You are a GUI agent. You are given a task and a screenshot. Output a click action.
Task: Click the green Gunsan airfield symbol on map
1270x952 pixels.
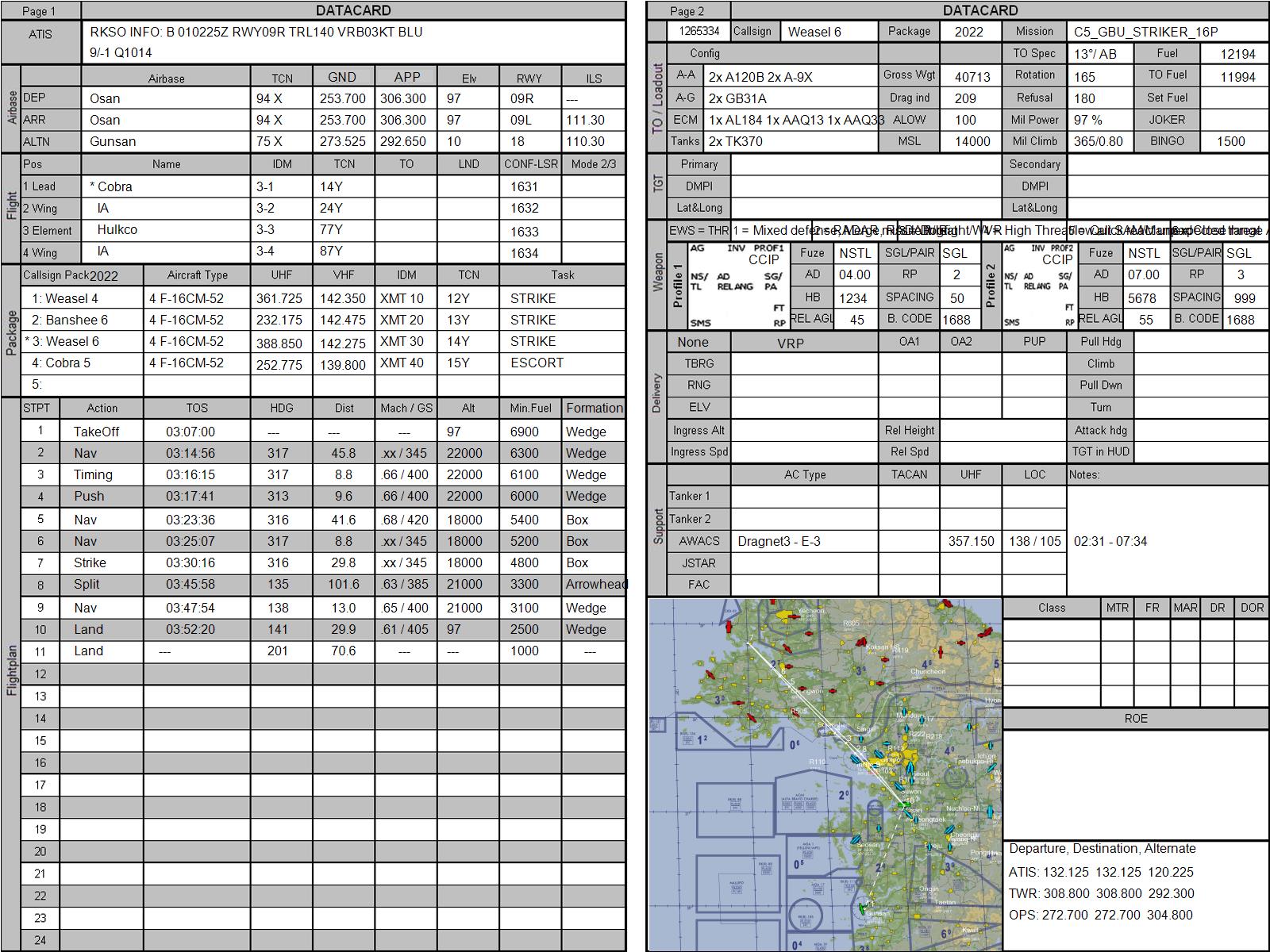click(863, 908)
